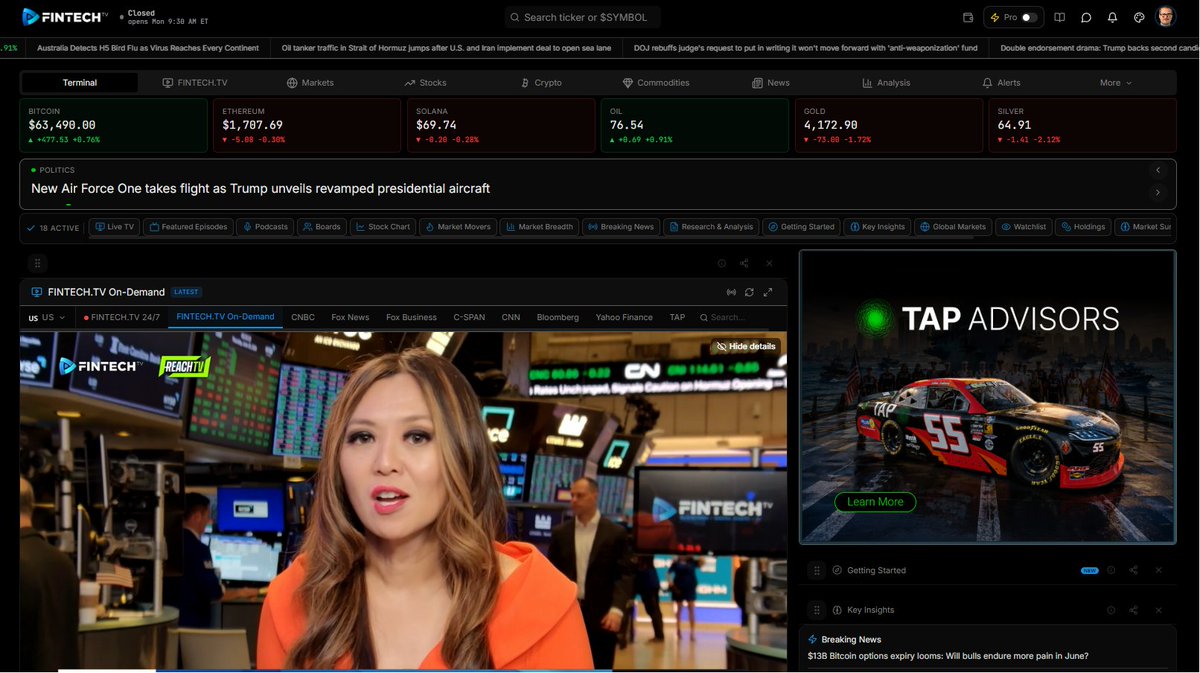The width and height of the screenshot is (1200, 673).
Task: Open the user profile avatar
Action: tap(1166, 17)
